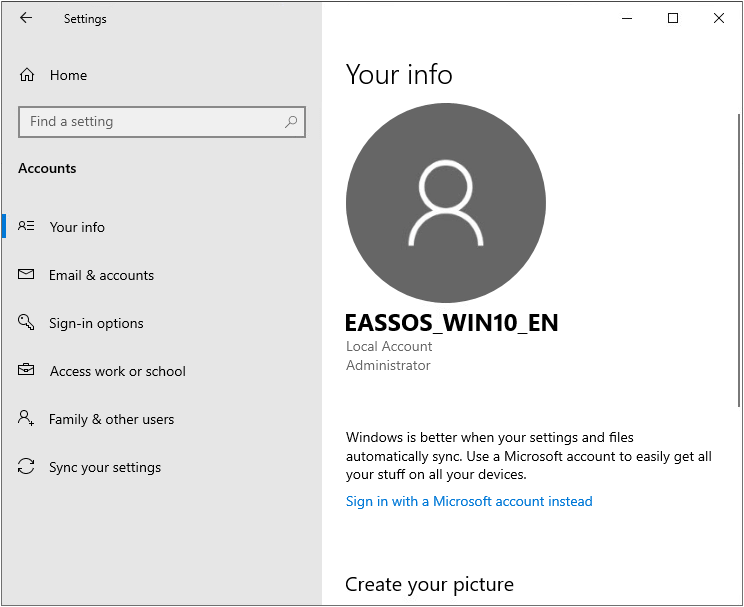Click the Access work or school briefcase icon
744x607 pixels.
click(x=27, y=371)
